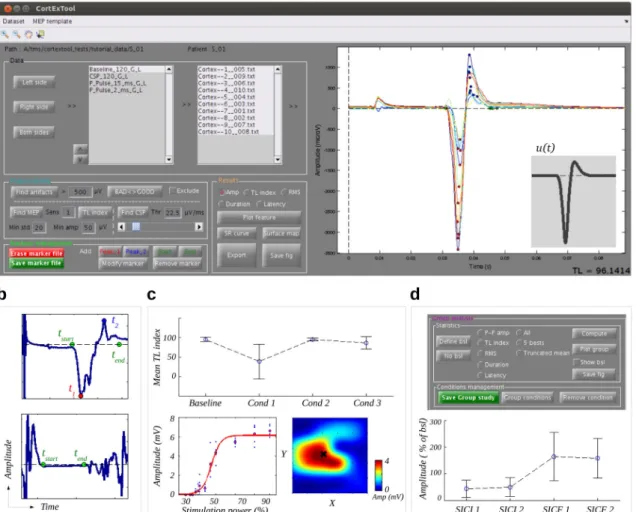Add a Peak_2 marker
Image resolution: width=636 pixels, height=512 pixels.
tap(136, 252)
